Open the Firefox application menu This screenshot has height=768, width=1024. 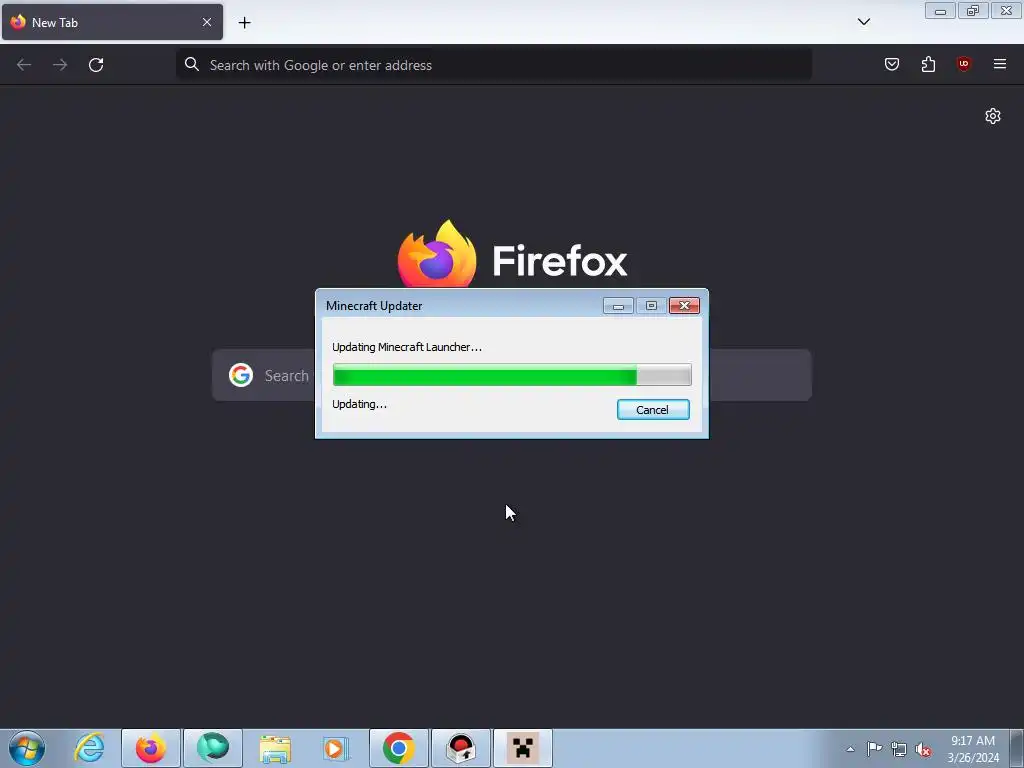pos(1000,64)
